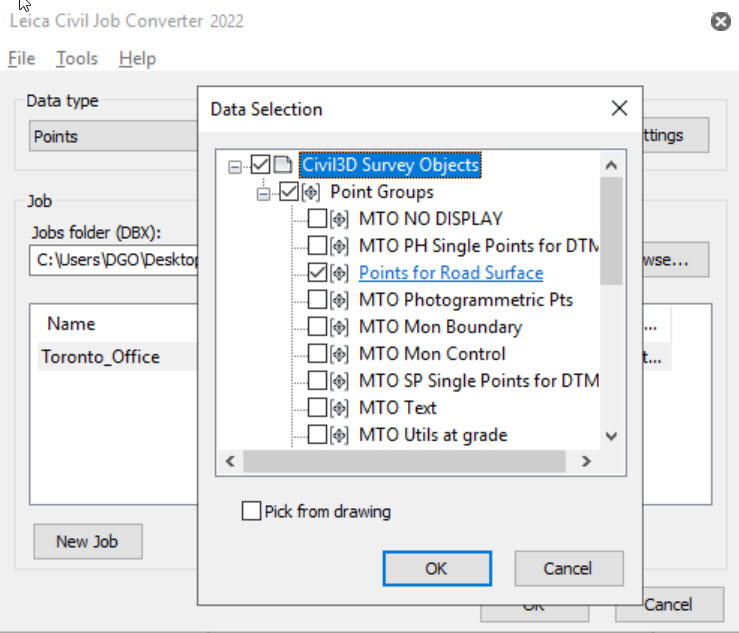Collapse the Civil3D Survey Objects tree node
The image size is (739, 633).
click(236, 165)
